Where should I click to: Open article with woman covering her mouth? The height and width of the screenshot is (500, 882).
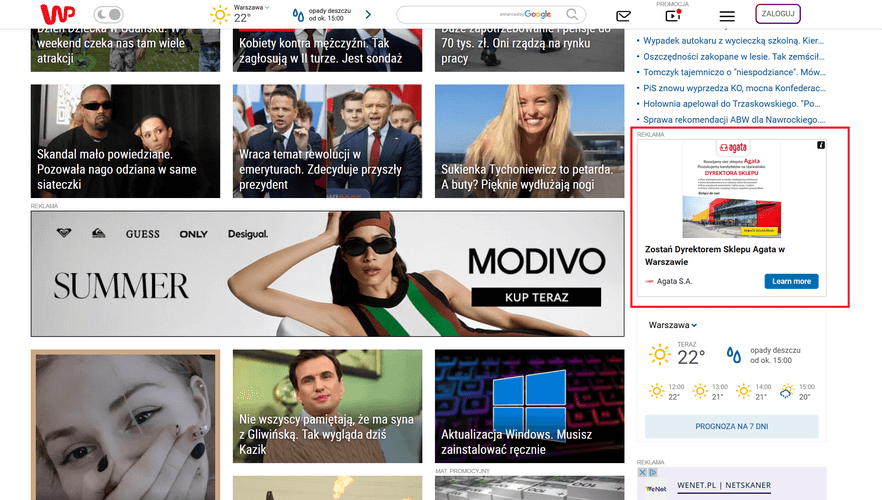tap(125, 425)
